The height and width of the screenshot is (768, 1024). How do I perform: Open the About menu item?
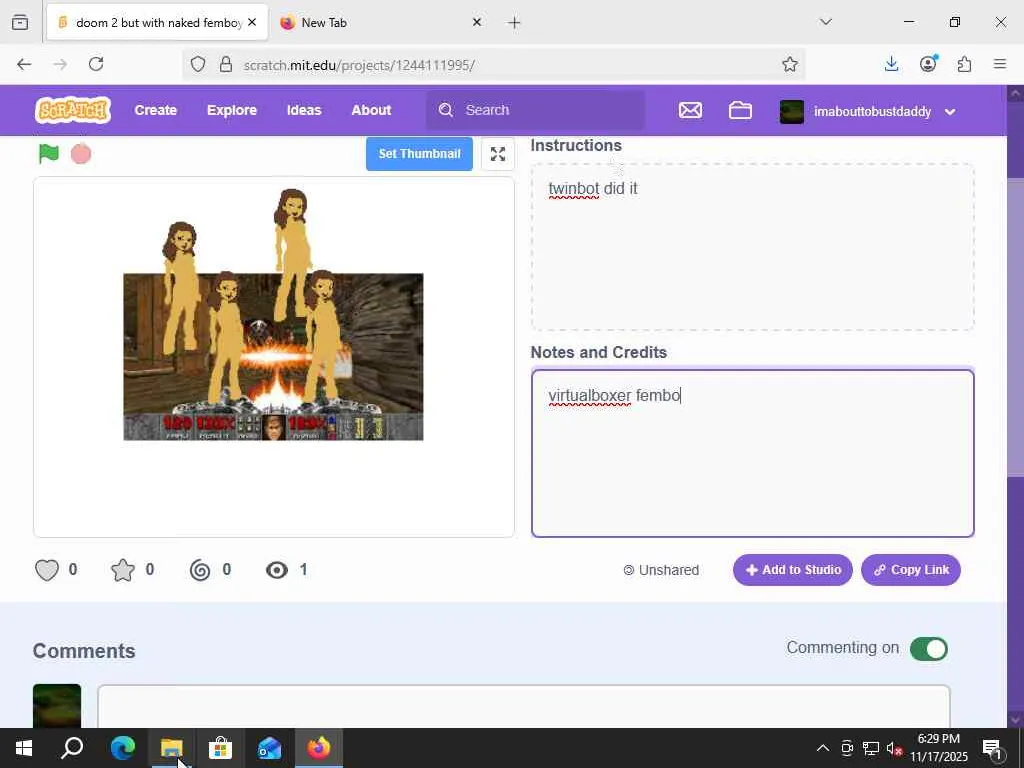pyautogui.click(x=371, y=110)
